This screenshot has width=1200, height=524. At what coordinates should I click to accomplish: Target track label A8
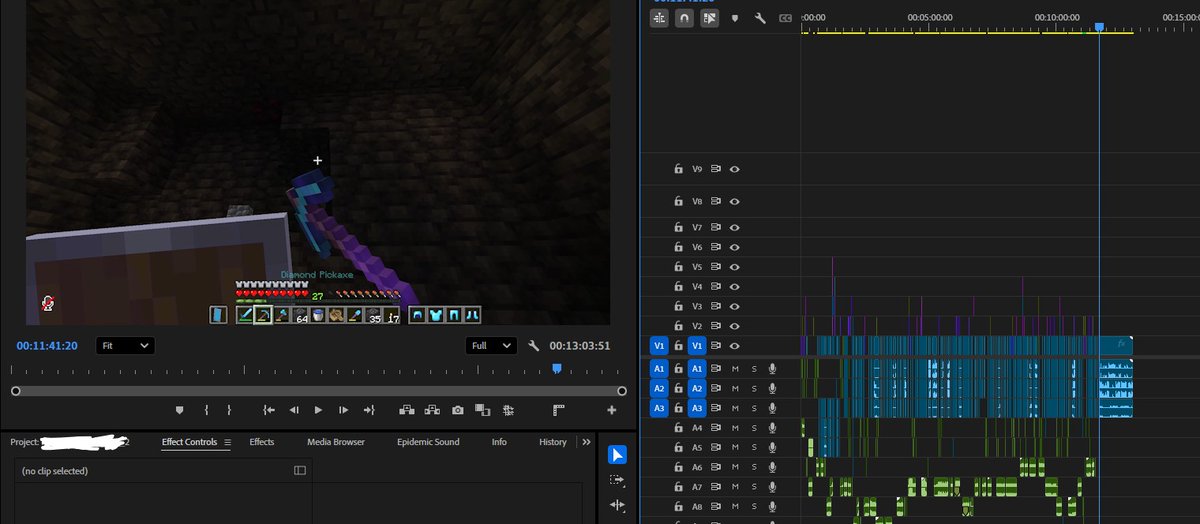coord(698,506)
